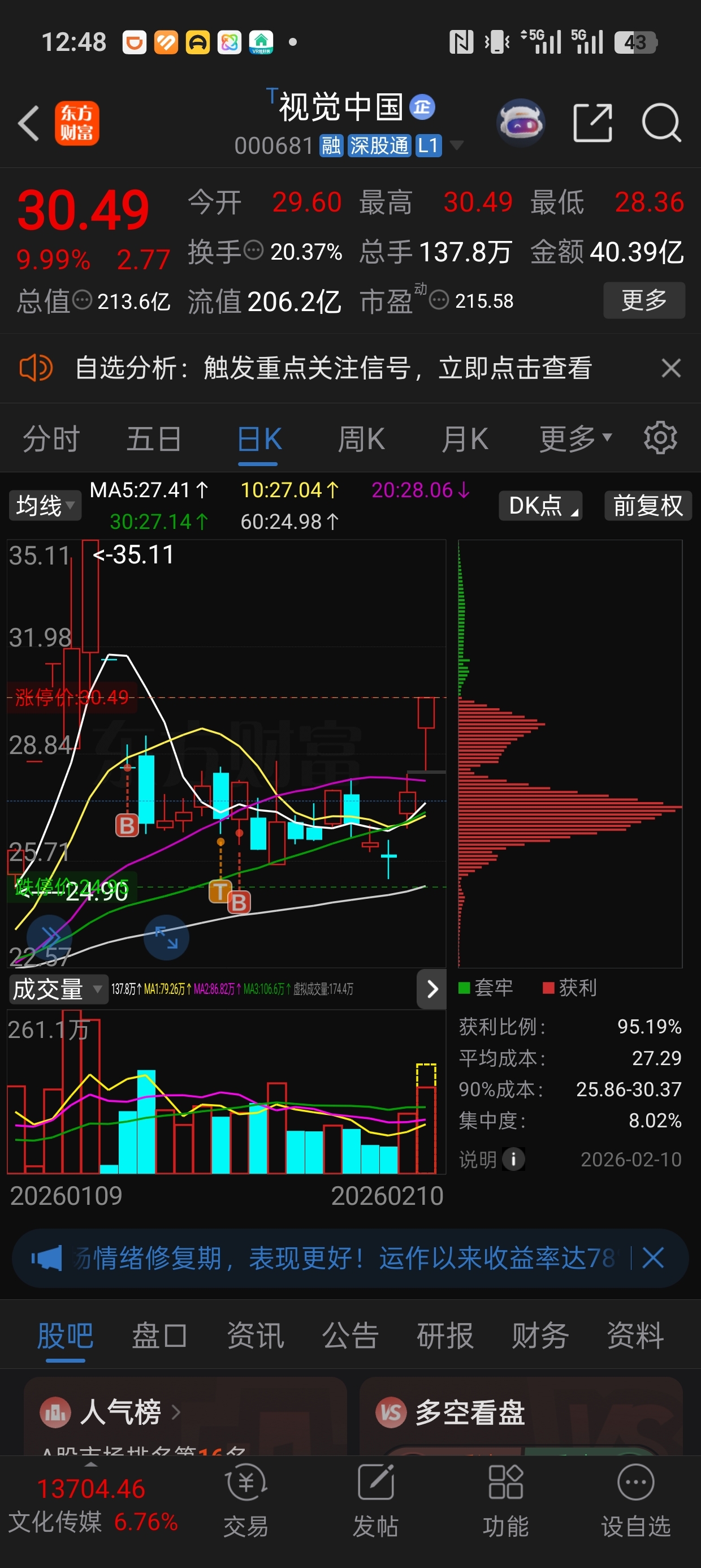Screen dimensions: 701x1568
Task: Tap 发帖 to write a post
Action: click(375, 1501)
